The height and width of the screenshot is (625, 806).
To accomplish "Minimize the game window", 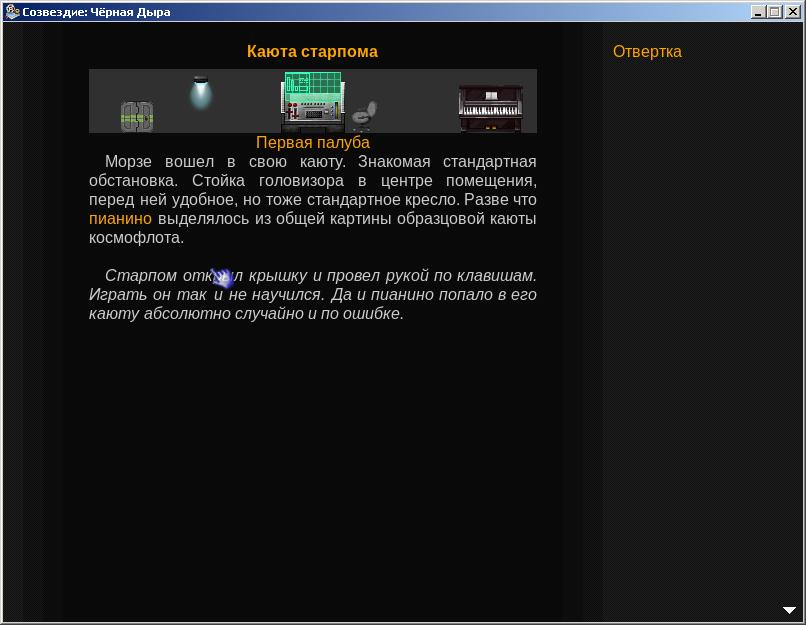I will click(x=759, y=12).
